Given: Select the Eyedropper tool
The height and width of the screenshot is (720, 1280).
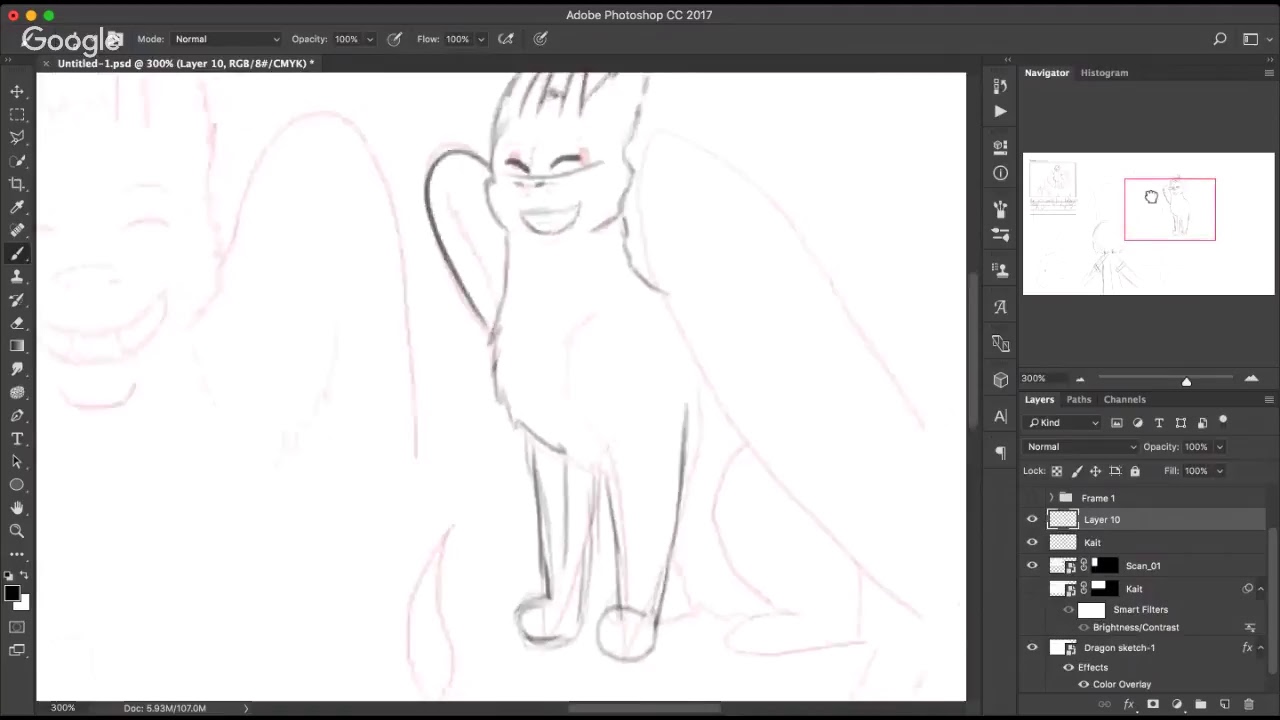Looking at the screenshot, I should click(17, 207).
